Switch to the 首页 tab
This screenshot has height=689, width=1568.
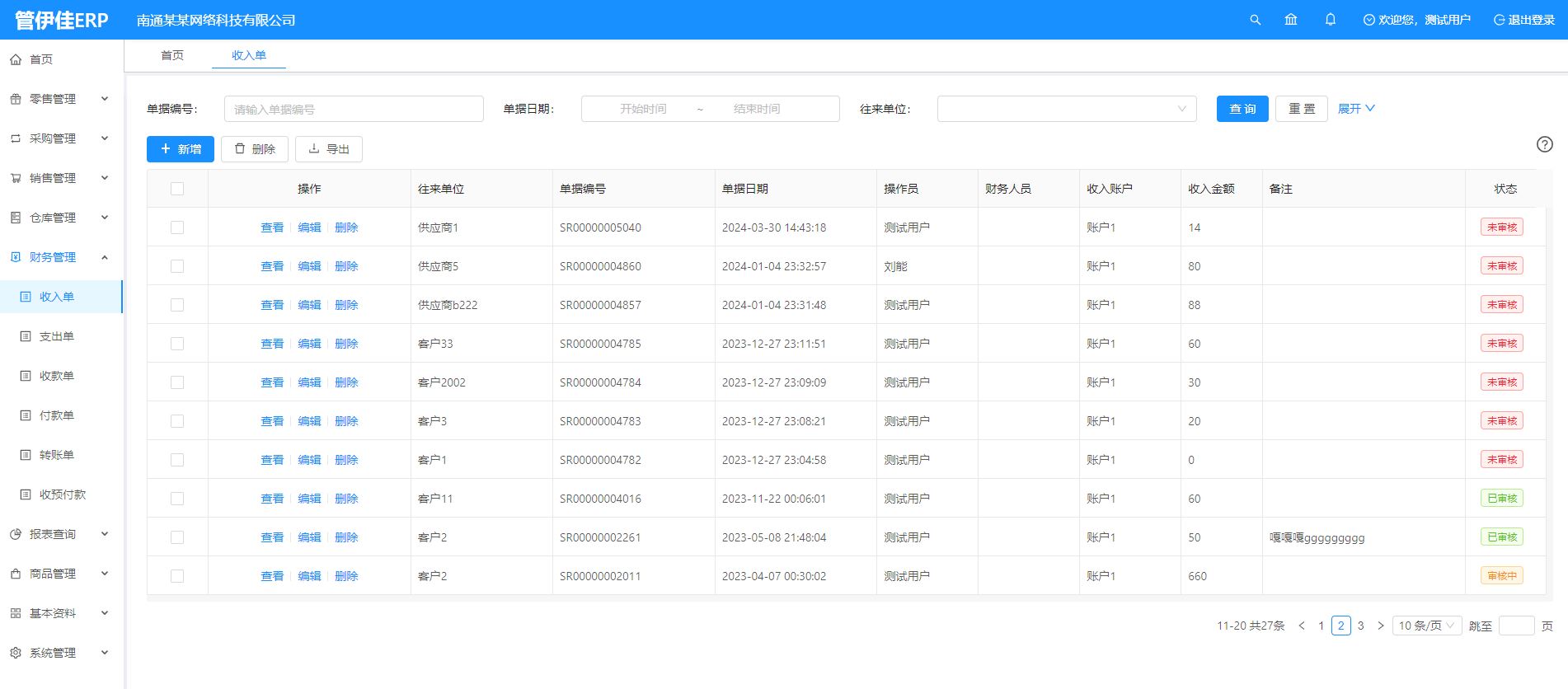[x=172, y=55]
